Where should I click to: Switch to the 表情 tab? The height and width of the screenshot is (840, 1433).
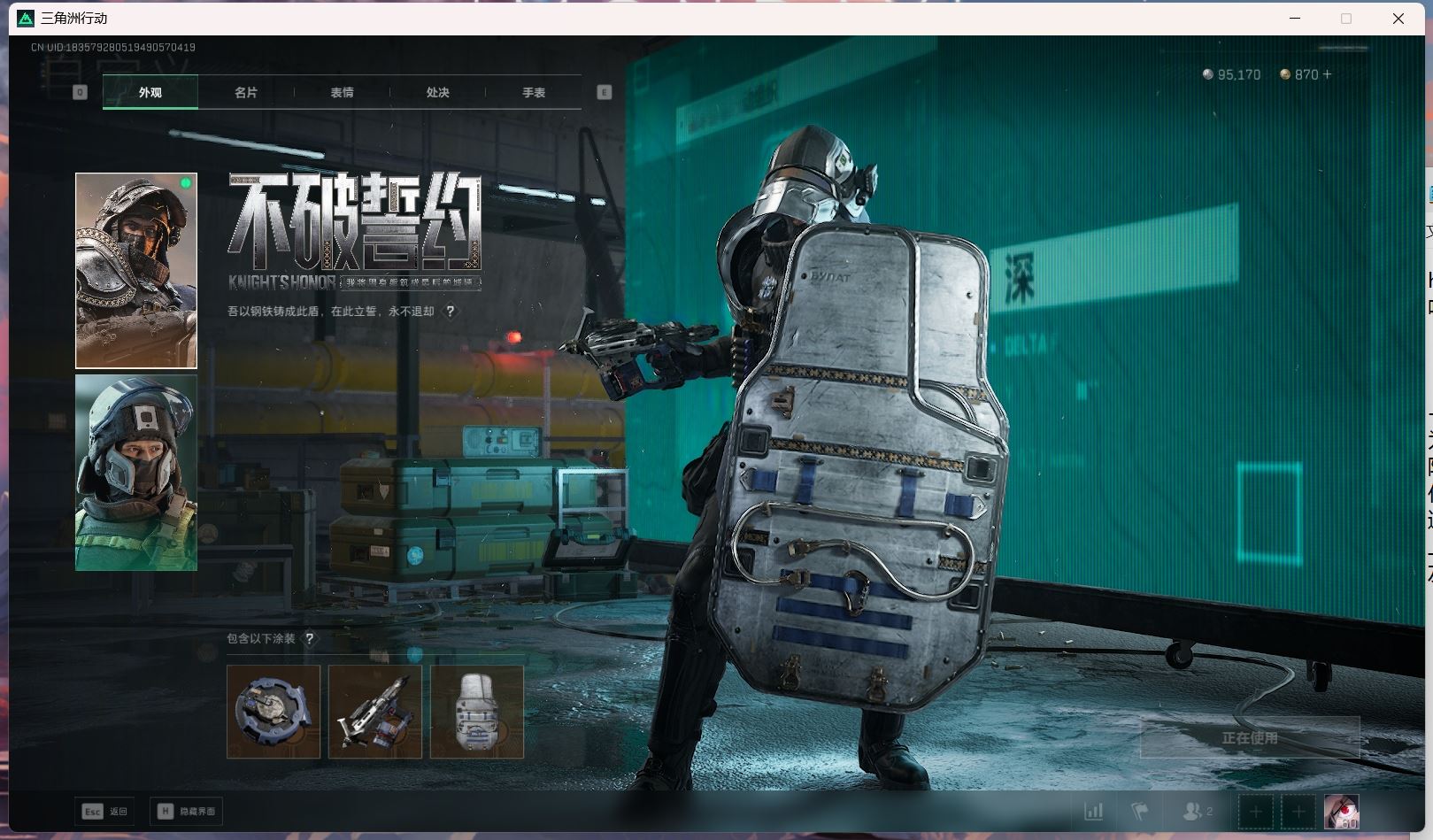point(342,92)
